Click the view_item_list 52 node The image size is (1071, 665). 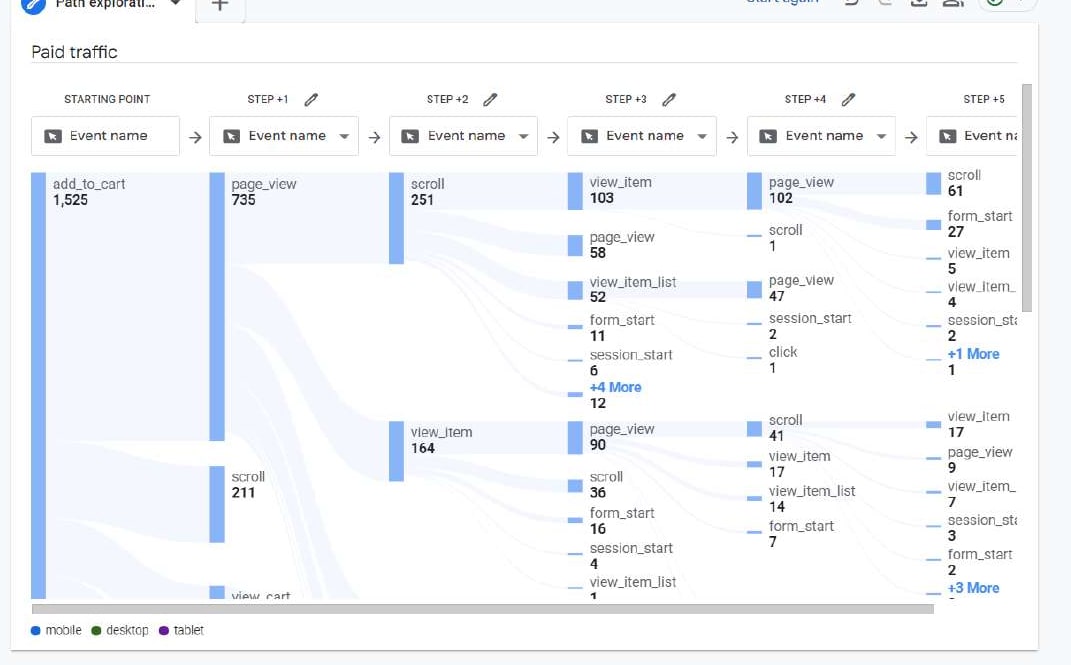[575, 289]
